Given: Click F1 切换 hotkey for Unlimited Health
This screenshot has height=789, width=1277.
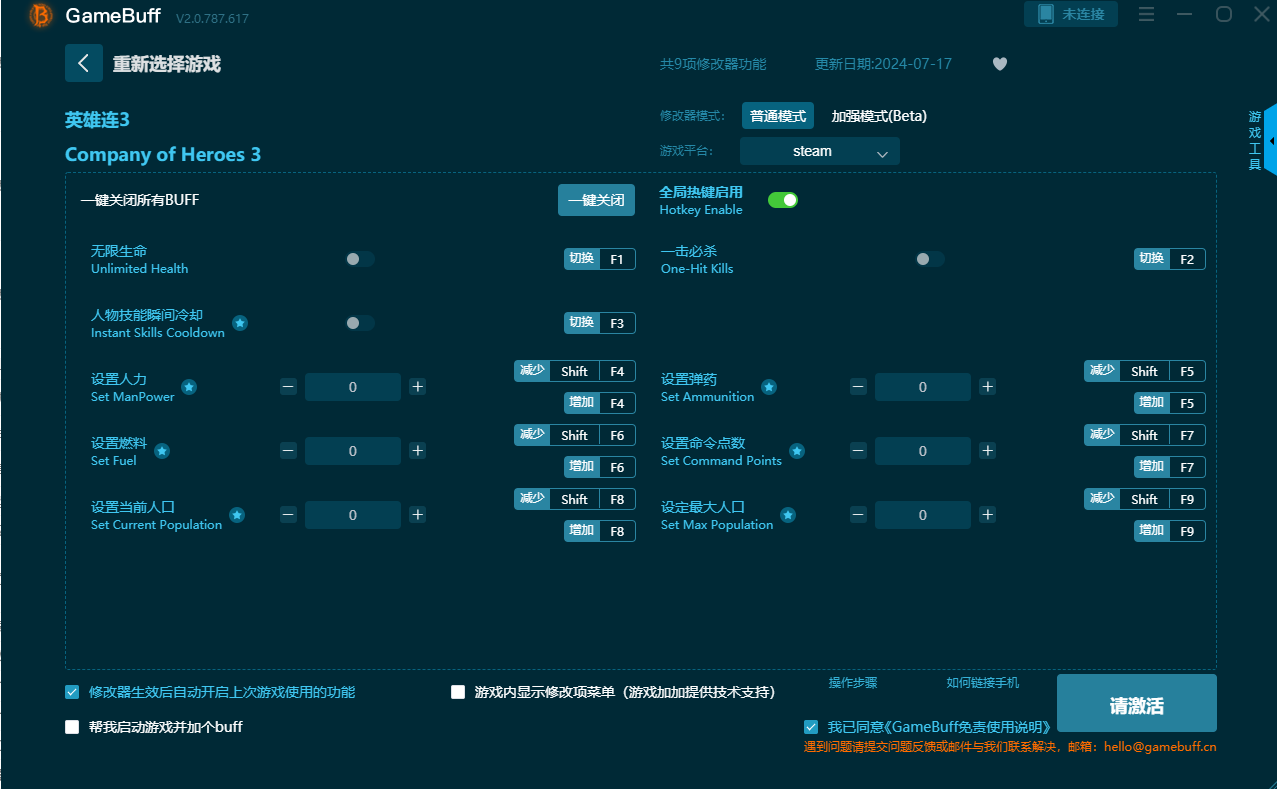Looking at the screenshot, I should click(x=600, y=259).
